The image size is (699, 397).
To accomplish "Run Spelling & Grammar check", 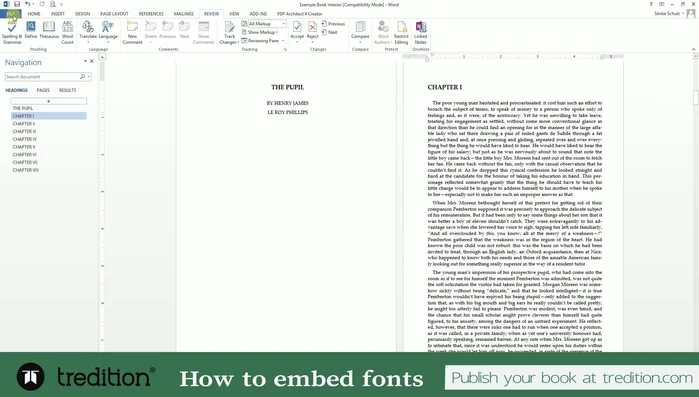I will pos(12,33).
